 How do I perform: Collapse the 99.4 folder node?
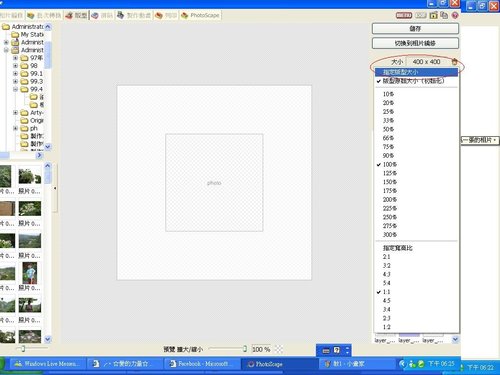coord(15,89)
